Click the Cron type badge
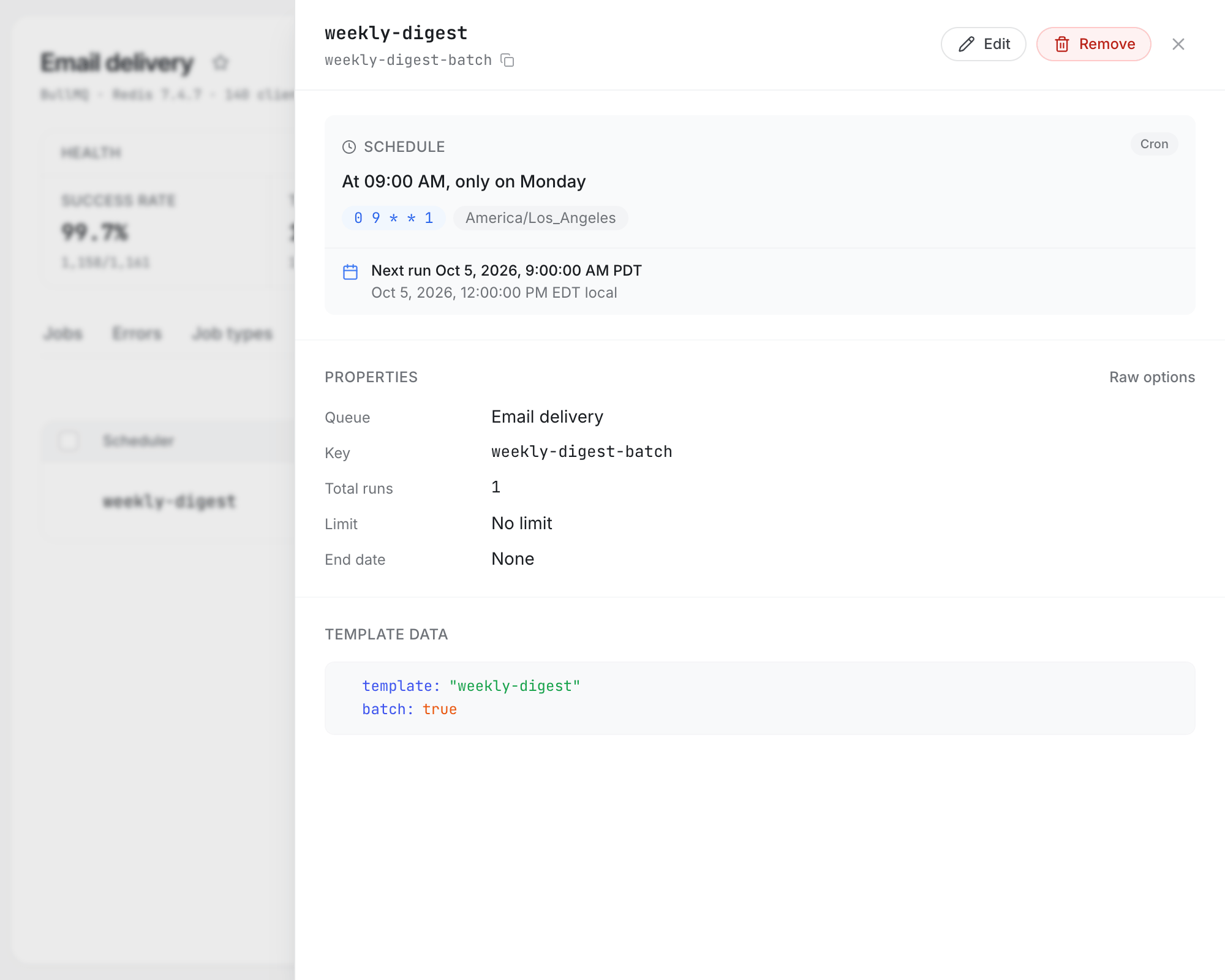1225x980 pixels. click(x=1154, y=144)
